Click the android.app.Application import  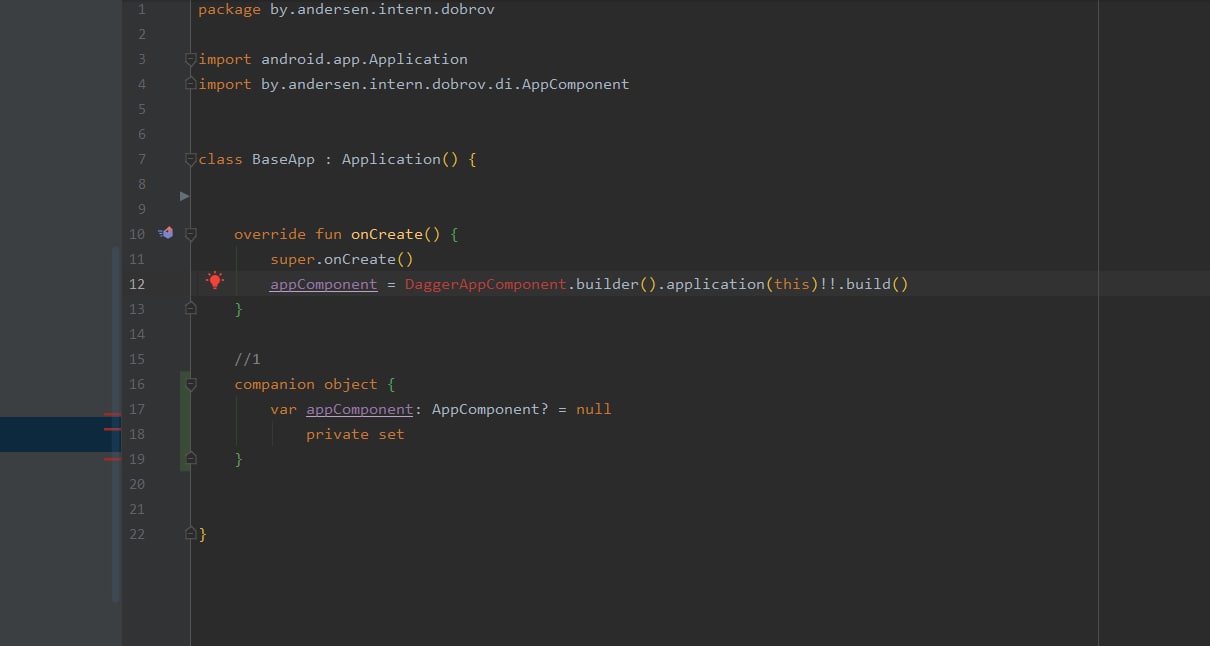364,59
